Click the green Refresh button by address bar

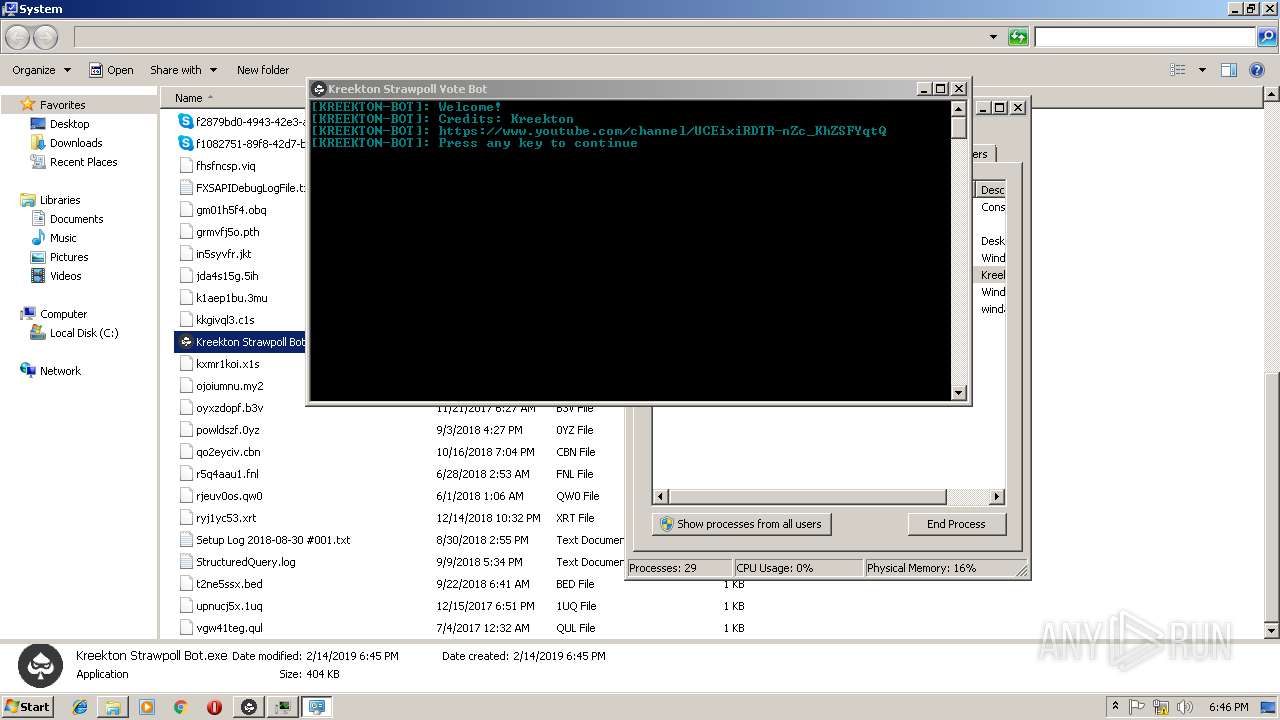[1018, 37]
